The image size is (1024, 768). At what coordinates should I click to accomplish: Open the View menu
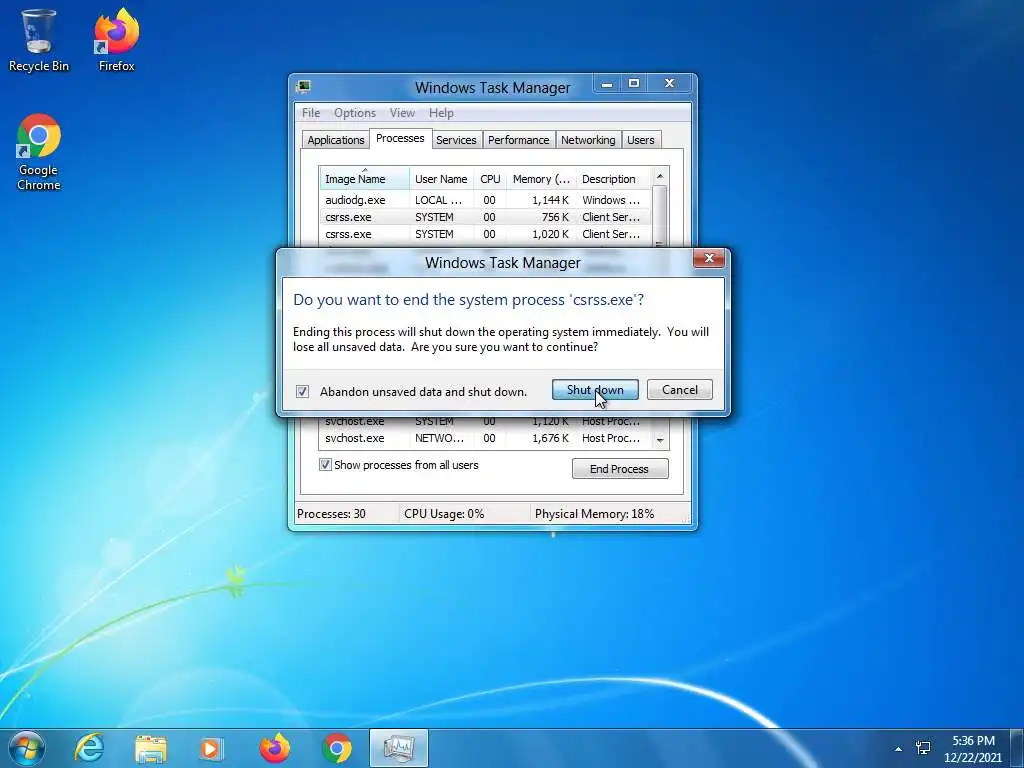tap(402, 113)
